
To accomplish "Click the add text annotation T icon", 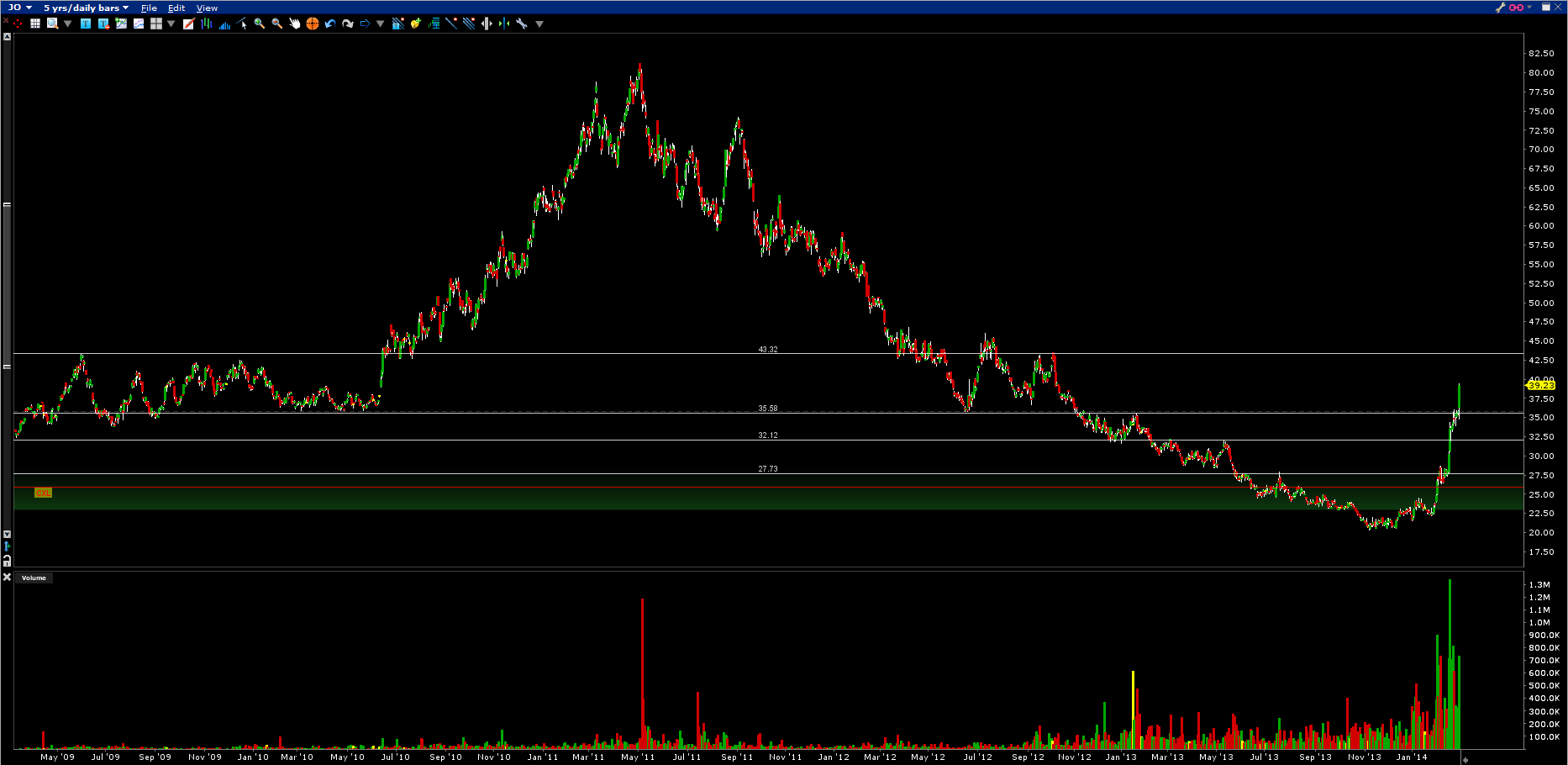I will (86, 24).
